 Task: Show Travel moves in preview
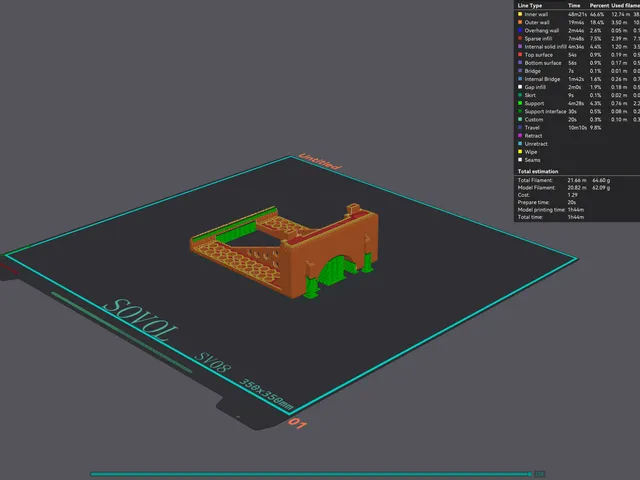pos(532,128)
